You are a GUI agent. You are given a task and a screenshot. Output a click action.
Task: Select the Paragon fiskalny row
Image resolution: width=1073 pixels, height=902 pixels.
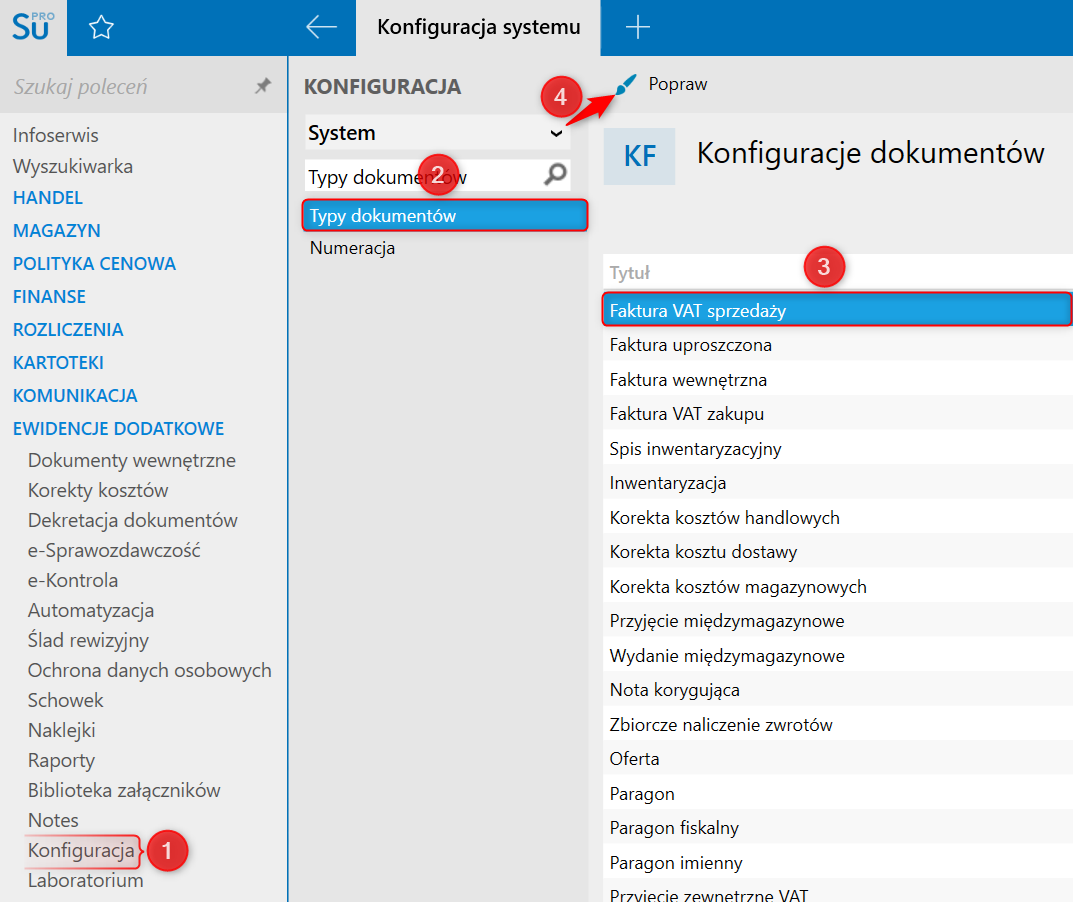tap(838, 828)
